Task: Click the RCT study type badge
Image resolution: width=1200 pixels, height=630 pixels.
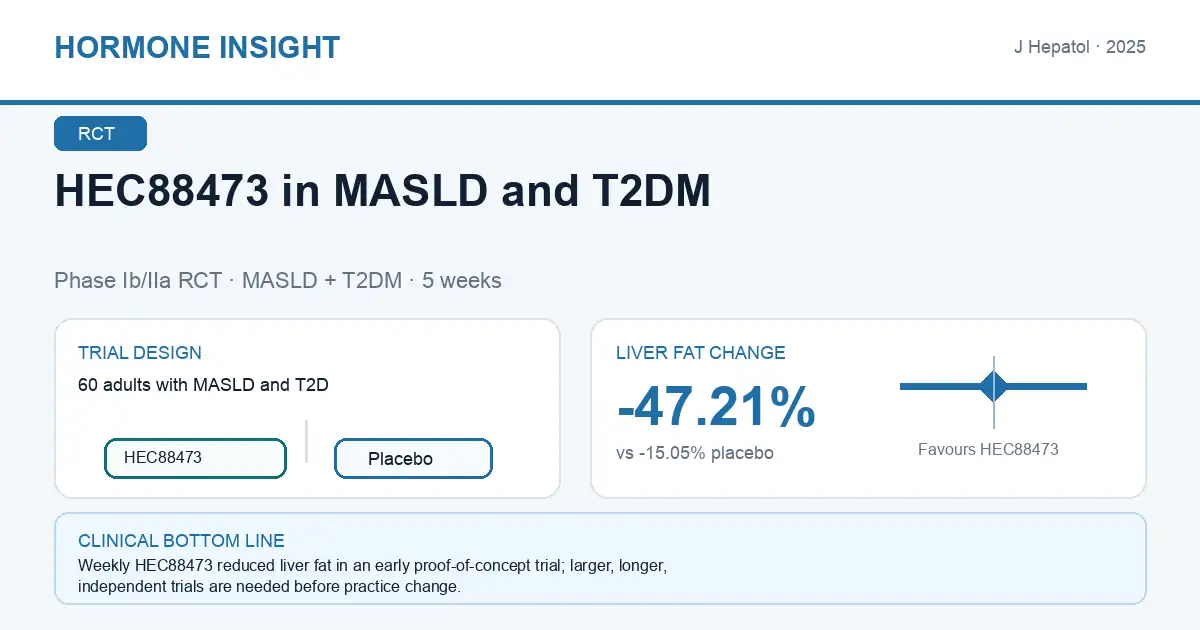Action: (100, 134)
